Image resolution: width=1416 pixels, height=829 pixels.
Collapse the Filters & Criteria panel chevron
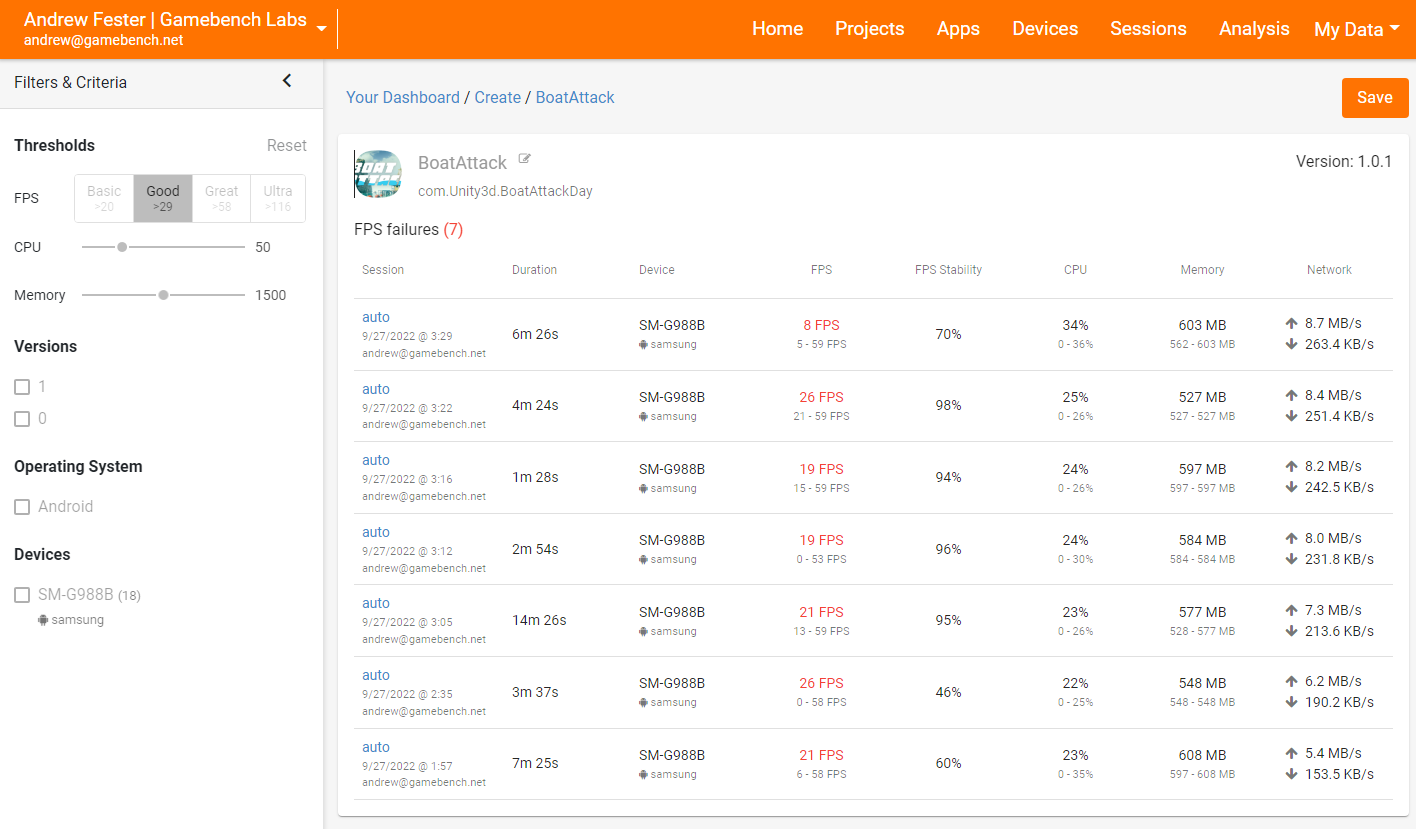(287, 81)
